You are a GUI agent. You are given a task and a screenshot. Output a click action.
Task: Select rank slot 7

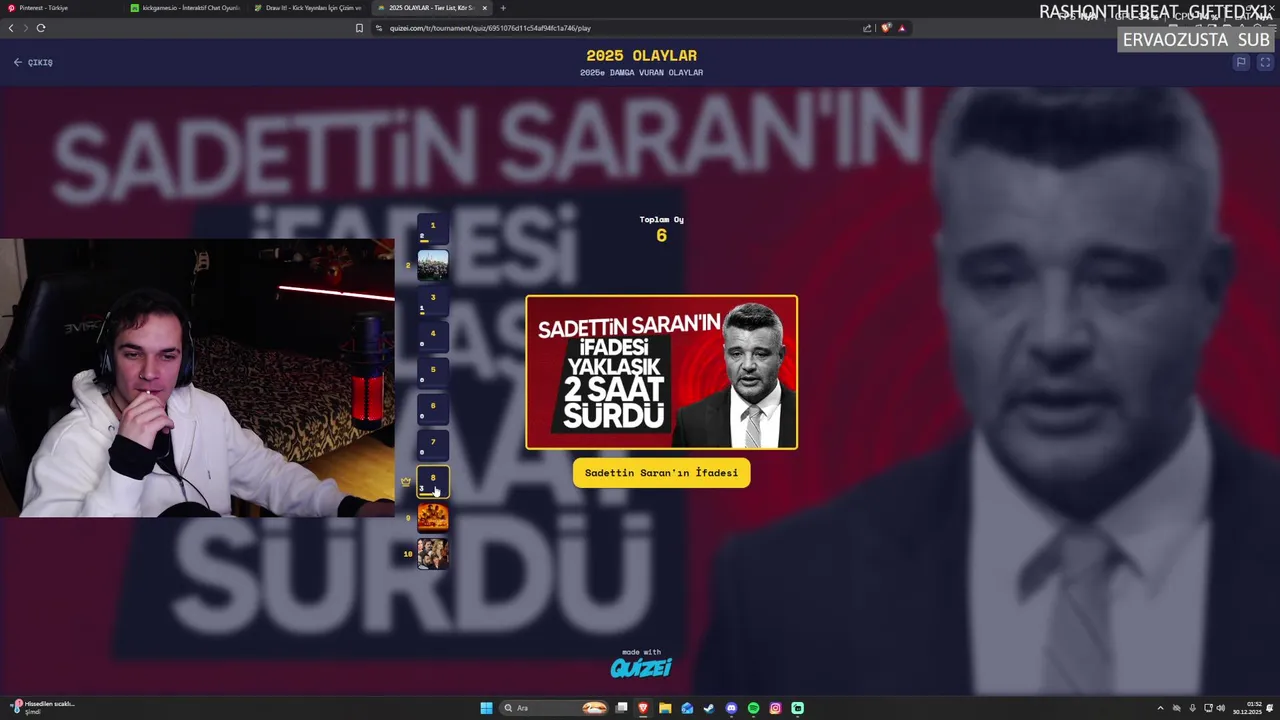pos(433,445)
